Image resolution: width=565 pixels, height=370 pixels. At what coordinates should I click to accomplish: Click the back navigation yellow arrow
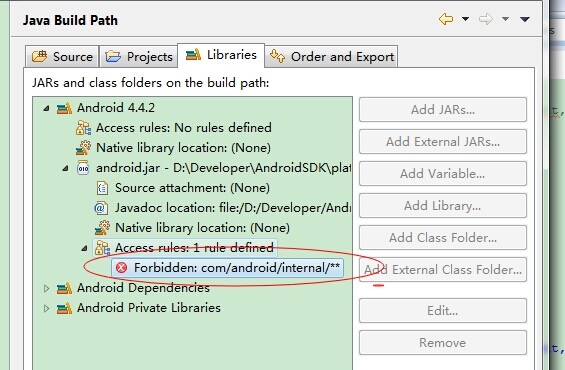(446, 19)
